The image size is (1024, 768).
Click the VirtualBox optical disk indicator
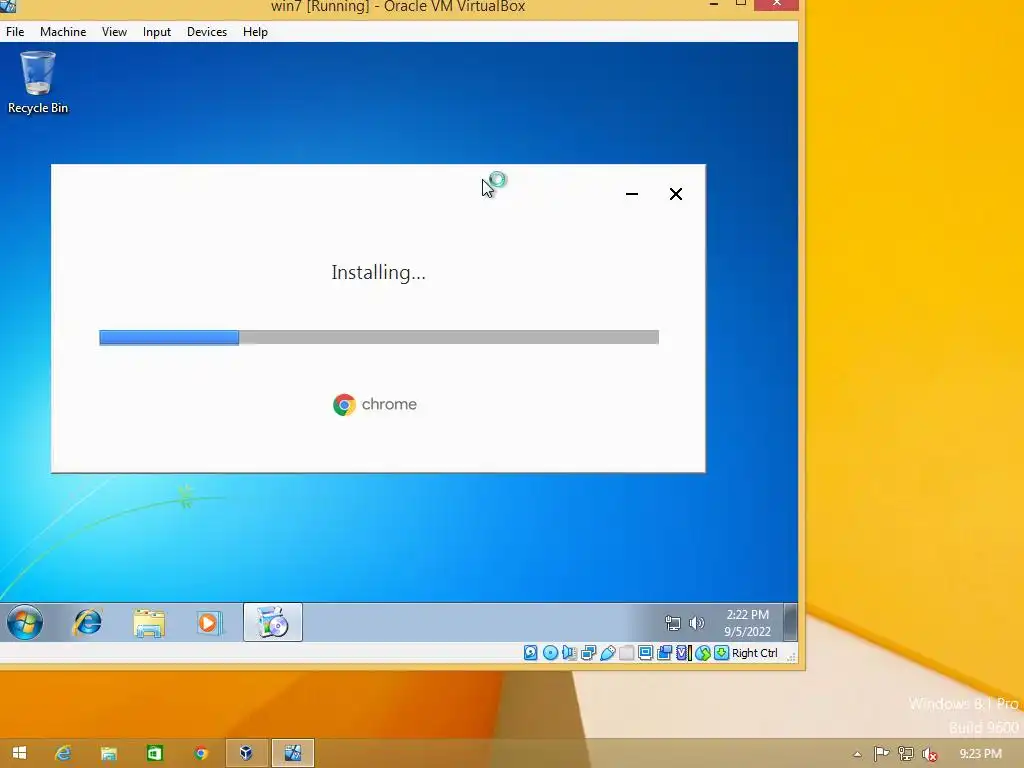[550, 652]
